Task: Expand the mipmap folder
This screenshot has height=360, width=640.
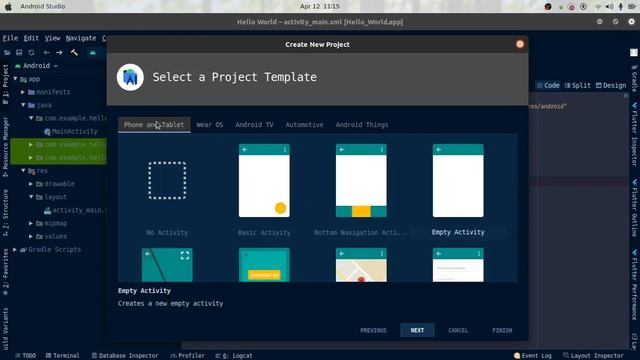Action: (31, 223)
